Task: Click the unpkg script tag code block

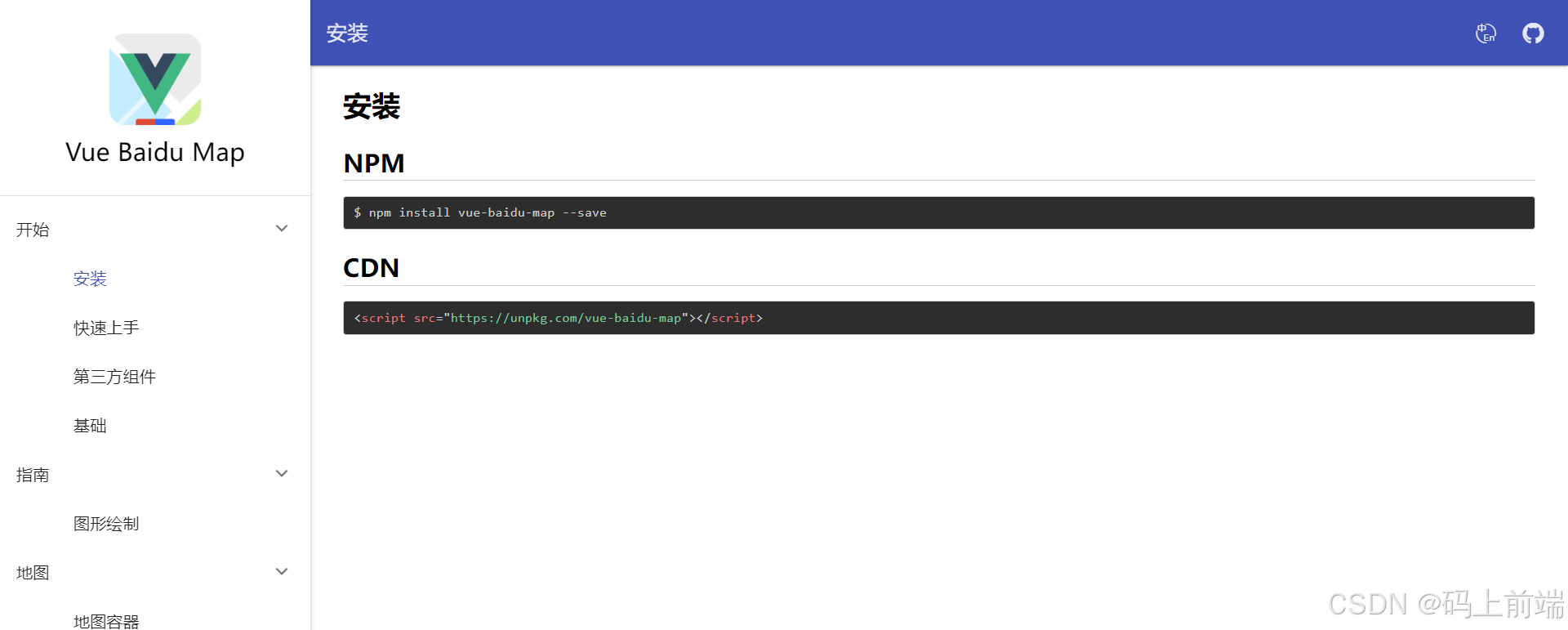Action: point(938,318)
